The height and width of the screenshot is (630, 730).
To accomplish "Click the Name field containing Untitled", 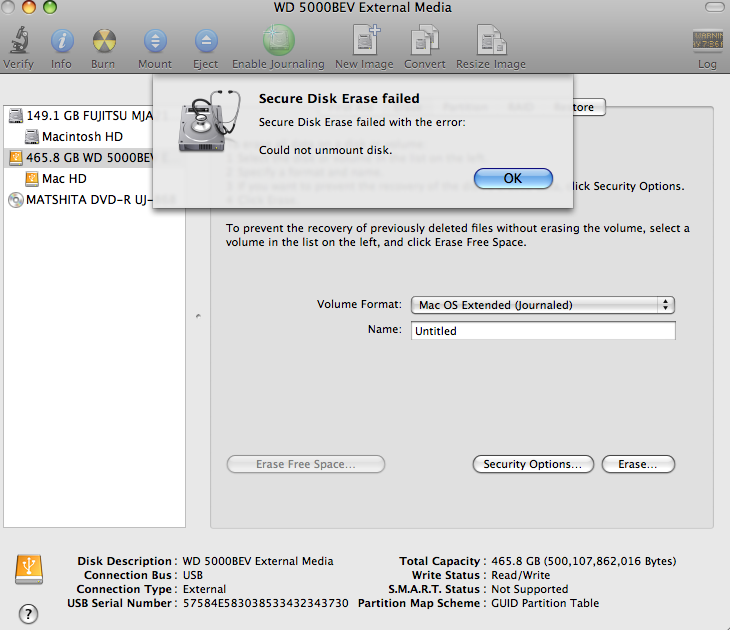I will 543,331.
